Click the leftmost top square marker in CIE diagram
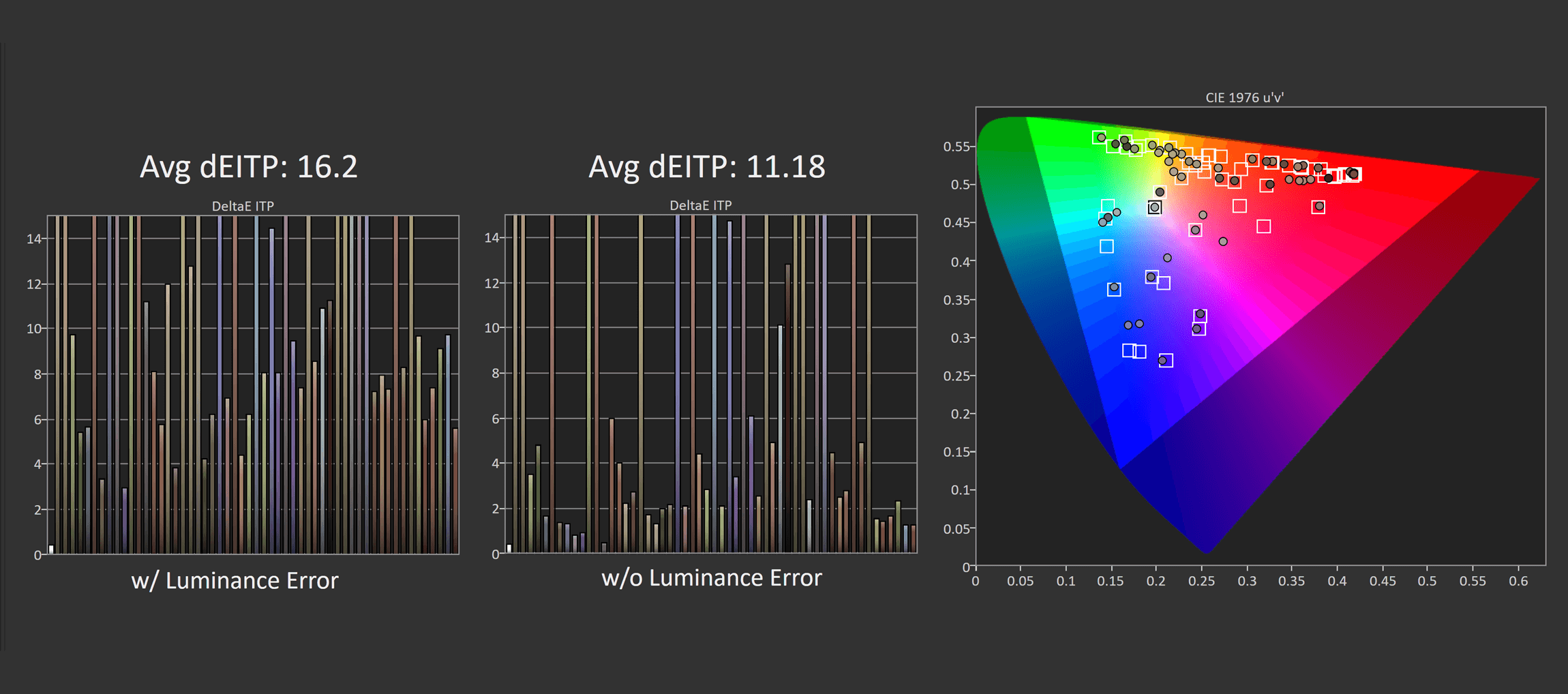 click(x=1099, y=138)
